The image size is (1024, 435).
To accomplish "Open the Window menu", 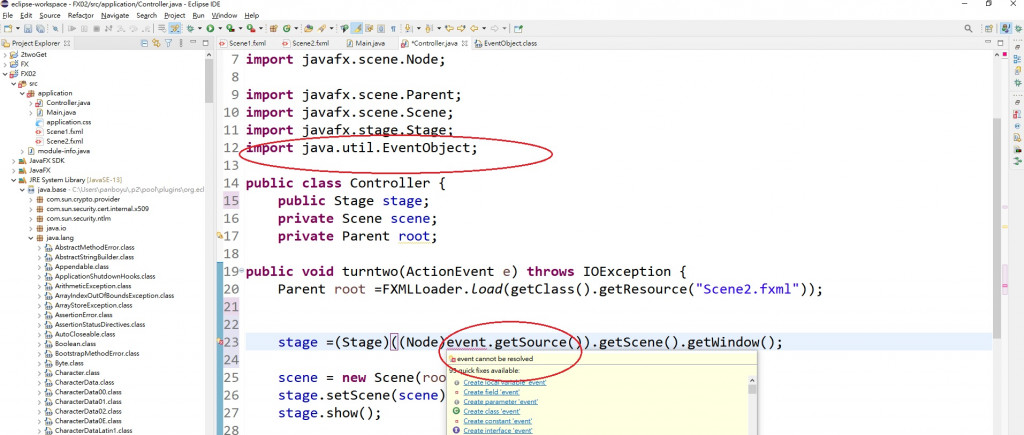I will pos(225,15).
